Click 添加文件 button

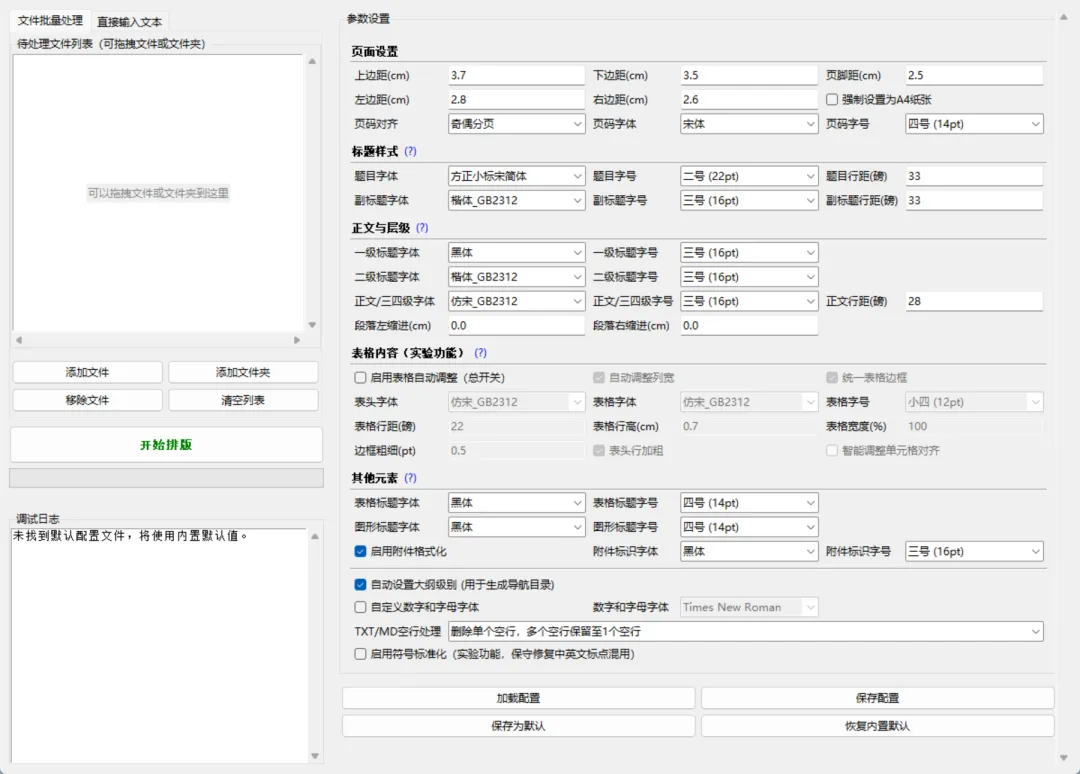click(87, 373)
